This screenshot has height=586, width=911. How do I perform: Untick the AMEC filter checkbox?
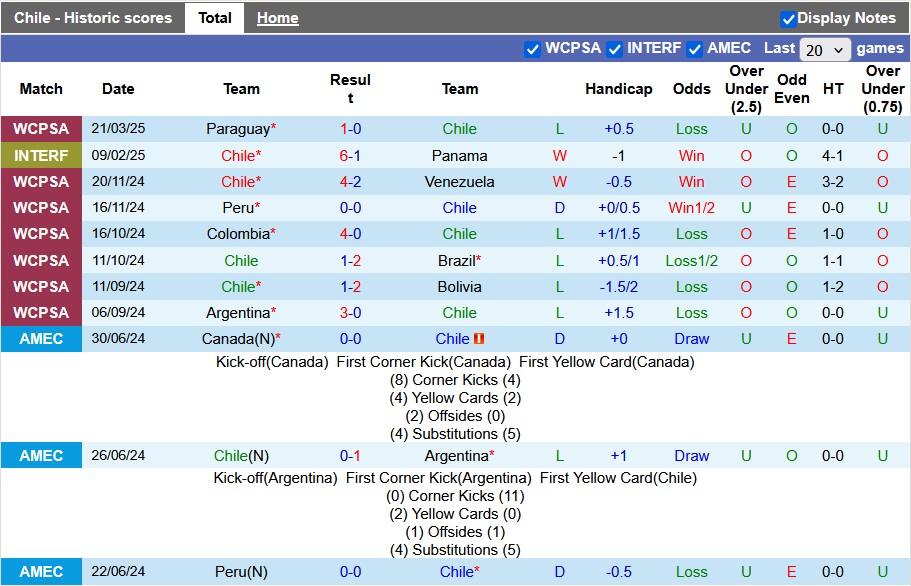coord(694,49)
